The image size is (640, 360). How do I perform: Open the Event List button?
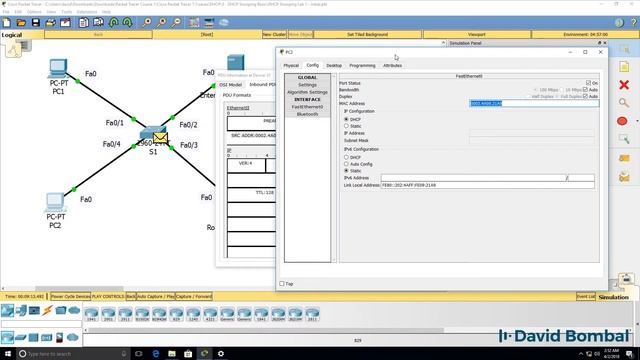(586, 296)
